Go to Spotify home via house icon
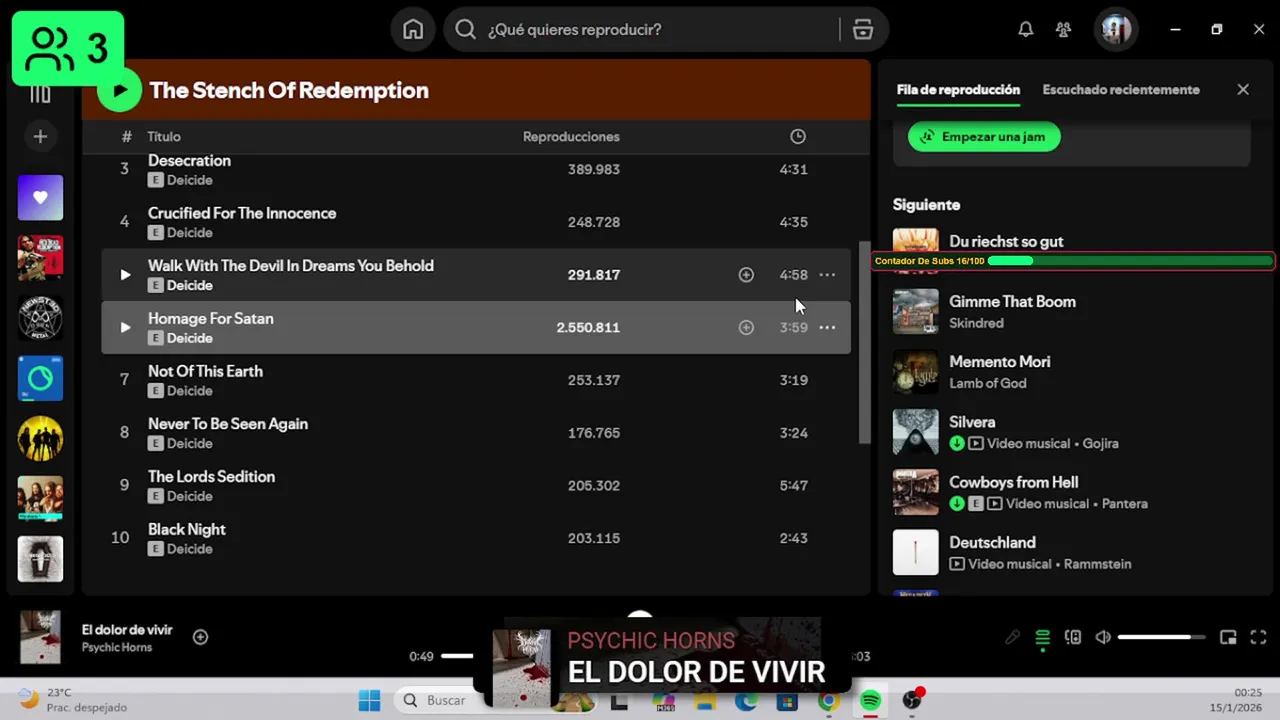The image size is (1280, 720). 413,30
